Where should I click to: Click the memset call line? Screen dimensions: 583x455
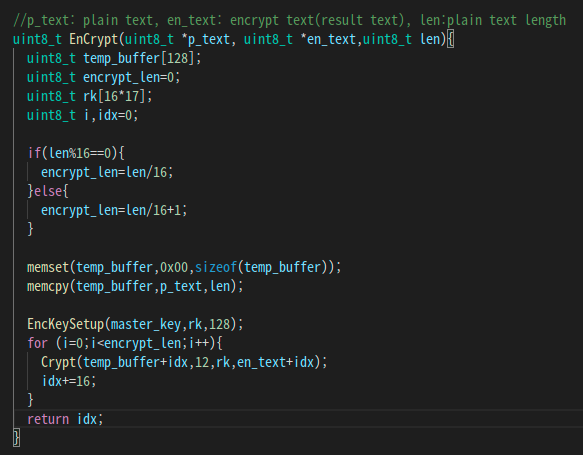coord(184,267)
